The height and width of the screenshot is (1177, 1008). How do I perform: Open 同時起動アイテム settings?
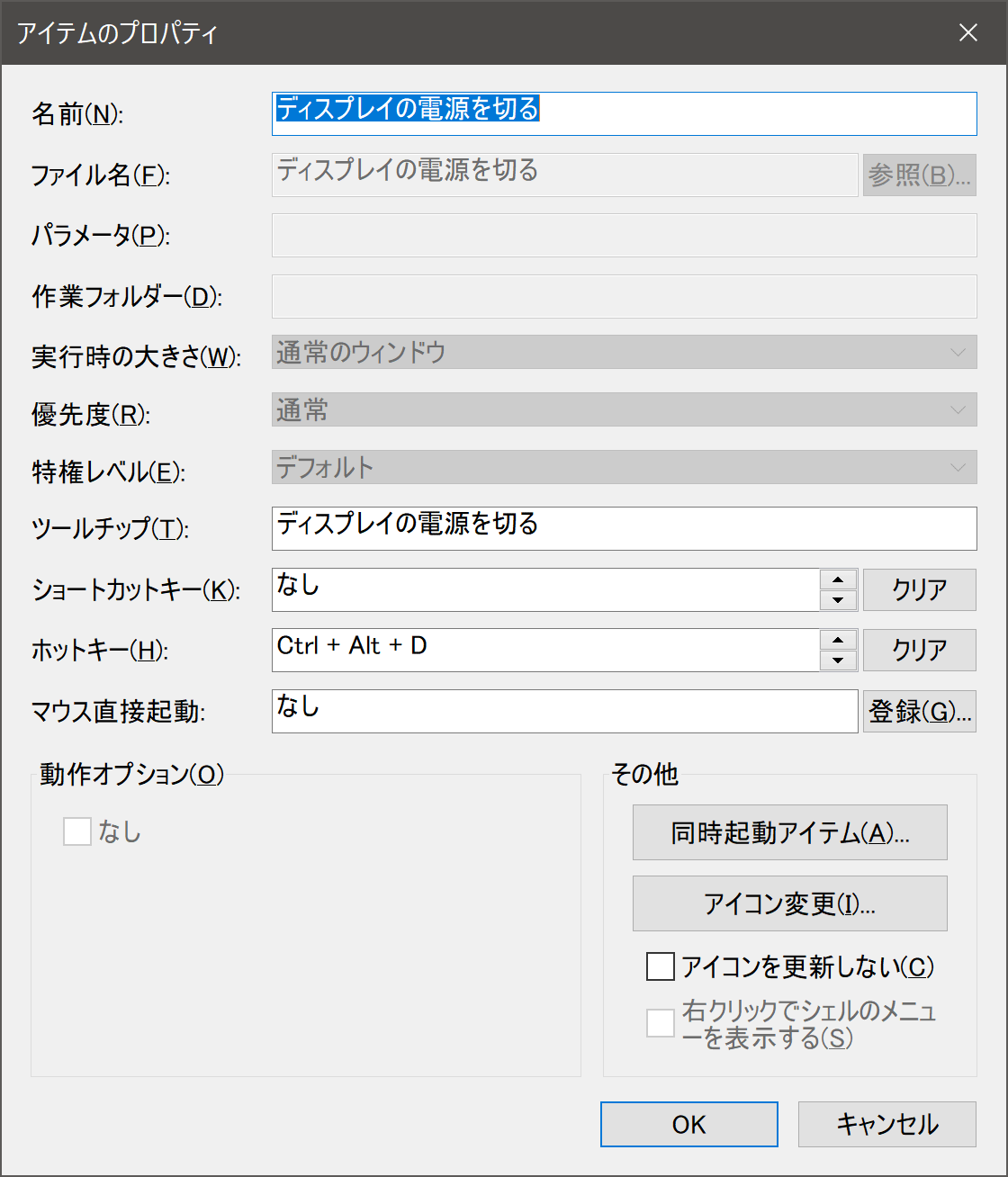click(789, 832)
